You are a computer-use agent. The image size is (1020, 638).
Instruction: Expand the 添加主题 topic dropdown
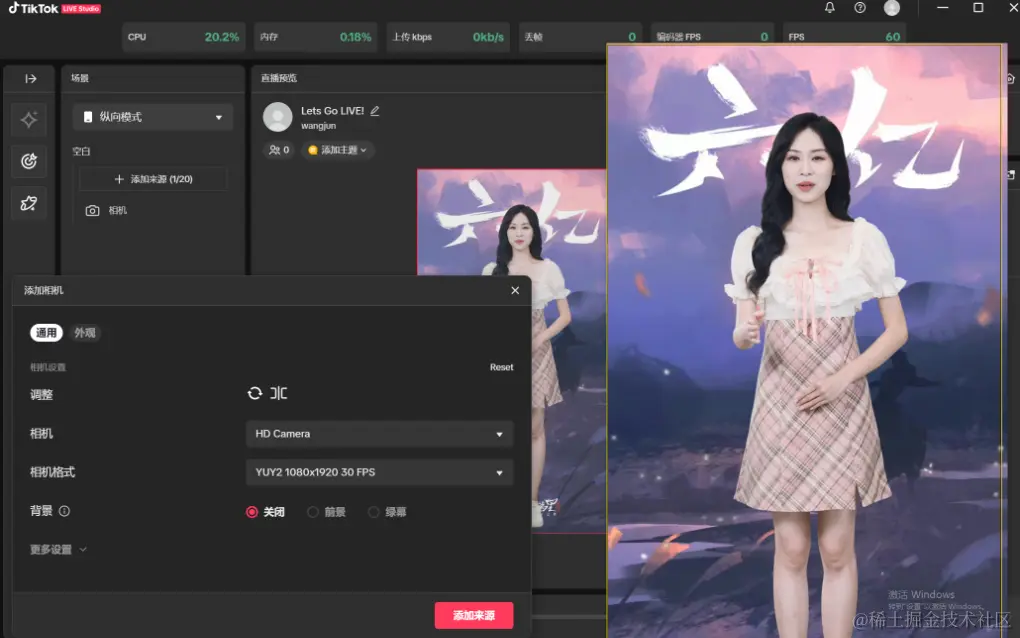pos(338,150)
